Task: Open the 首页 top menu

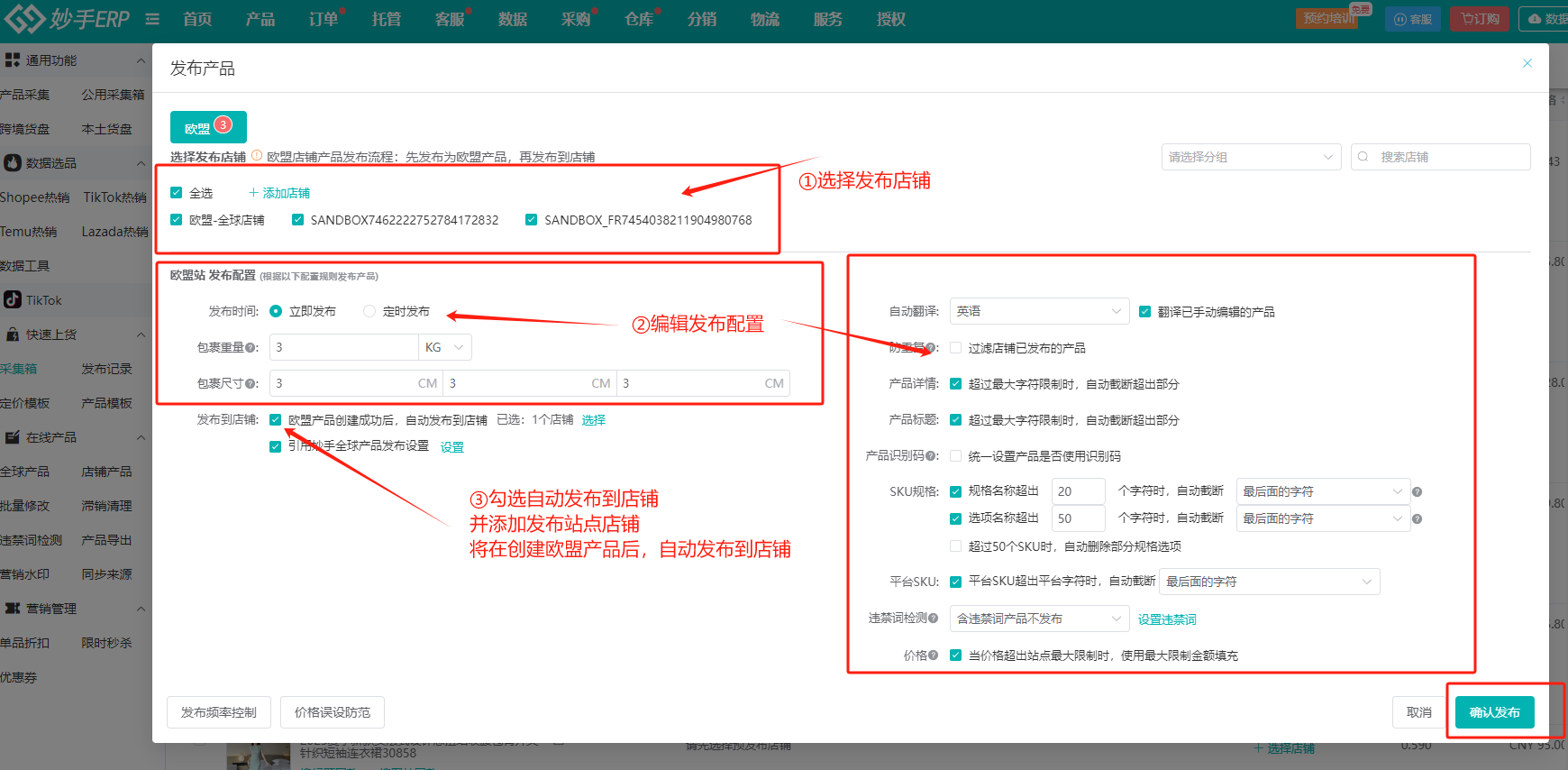Action: click(197, 19)
